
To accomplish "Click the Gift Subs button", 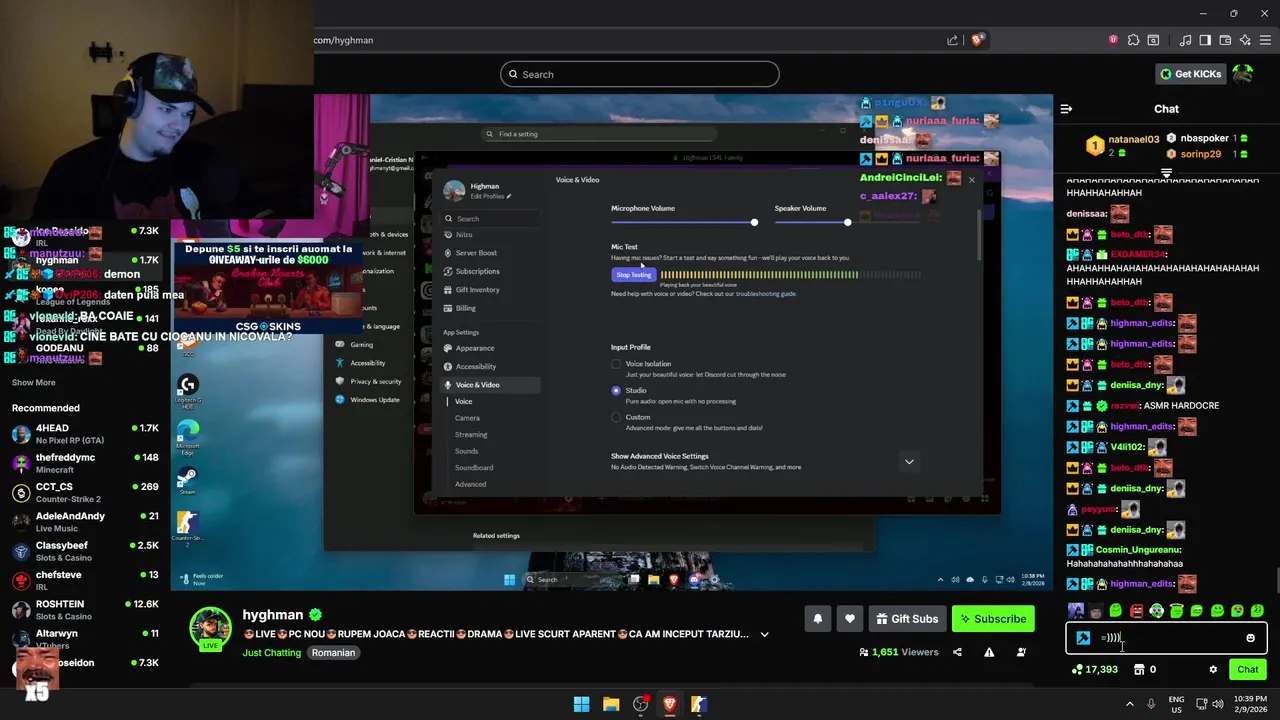I will pyautogui.click(x=907, y=619).
